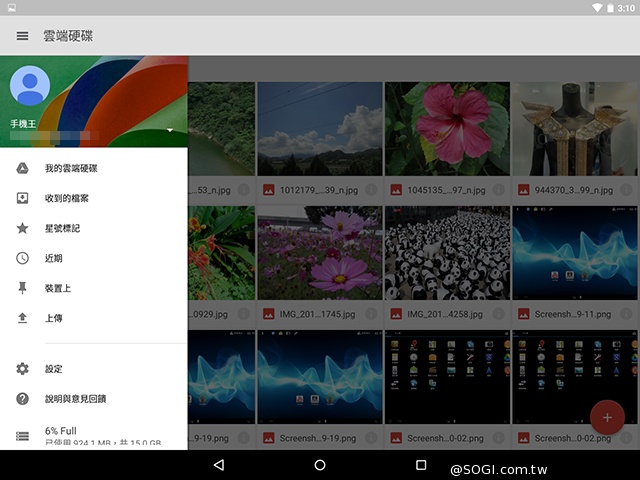This screenshot has width=640, height=480.
Task: Click the settings gear icon
Action: [x=22, y=369]
